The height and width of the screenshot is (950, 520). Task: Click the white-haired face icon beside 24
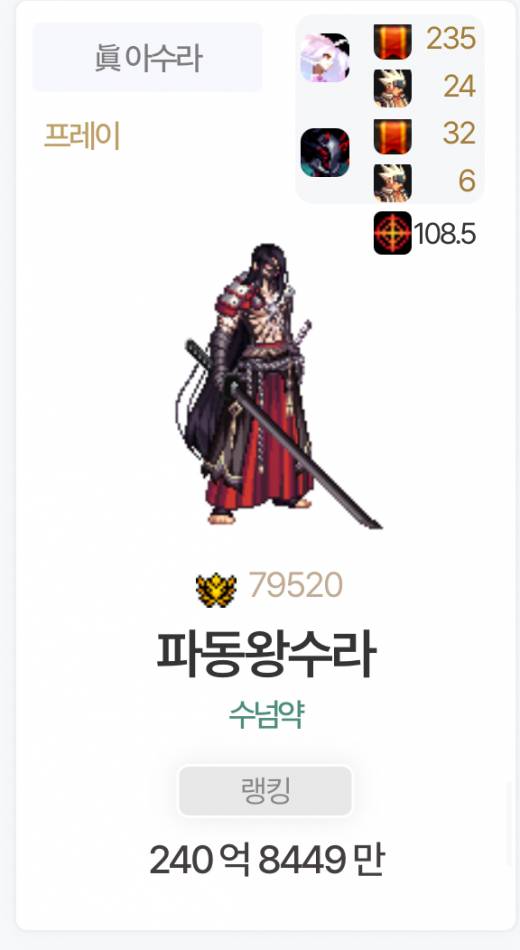point(392,88)
